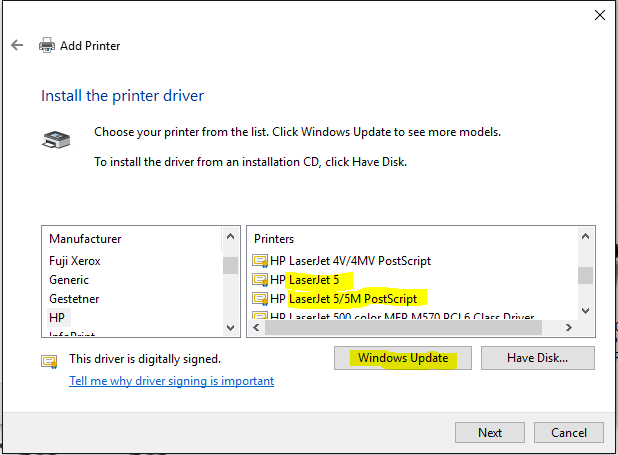Click the digitally signed certificate icon
Viewport: 618px width, 455px height.
49,361
